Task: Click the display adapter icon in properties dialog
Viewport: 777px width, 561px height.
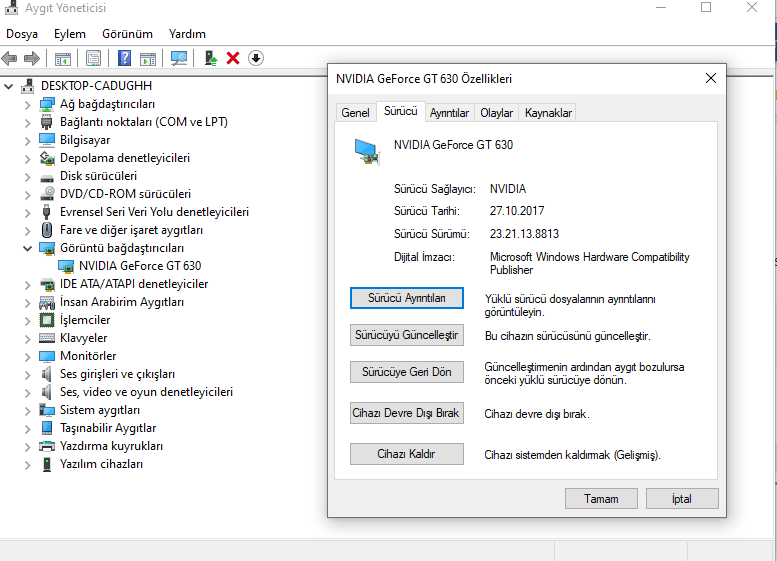Action: pyautogui.click(x=367, y=152)
